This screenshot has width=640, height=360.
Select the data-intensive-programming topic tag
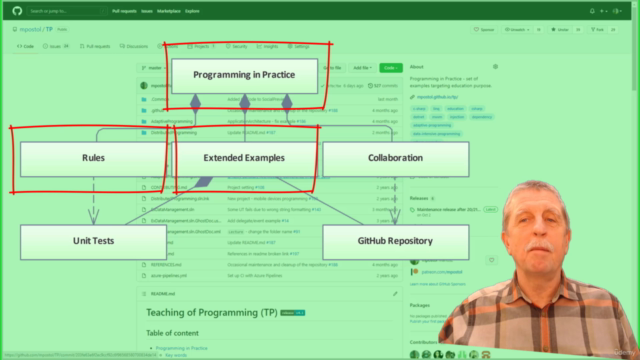coord(436,133)
